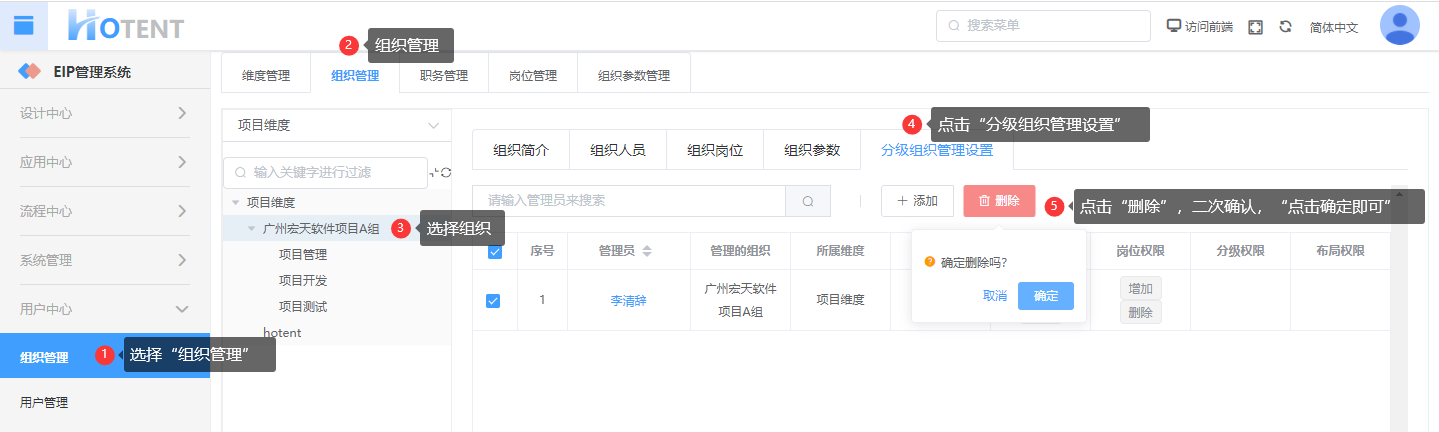This screenshot has height=432, width=1439.
Task: Sort by the 管理员 column arrows
Action: pyautogui.click(x=647, y=251)
